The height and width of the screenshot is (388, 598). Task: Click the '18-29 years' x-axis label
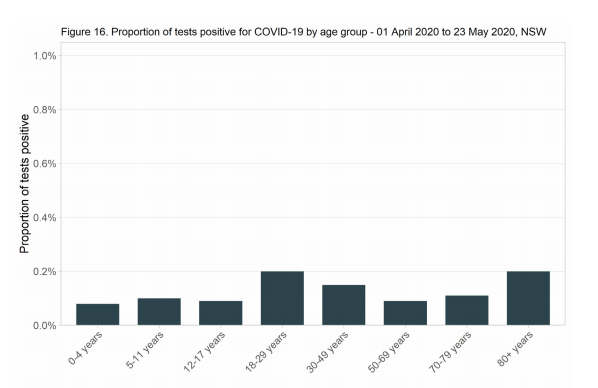tap(266, 351)
